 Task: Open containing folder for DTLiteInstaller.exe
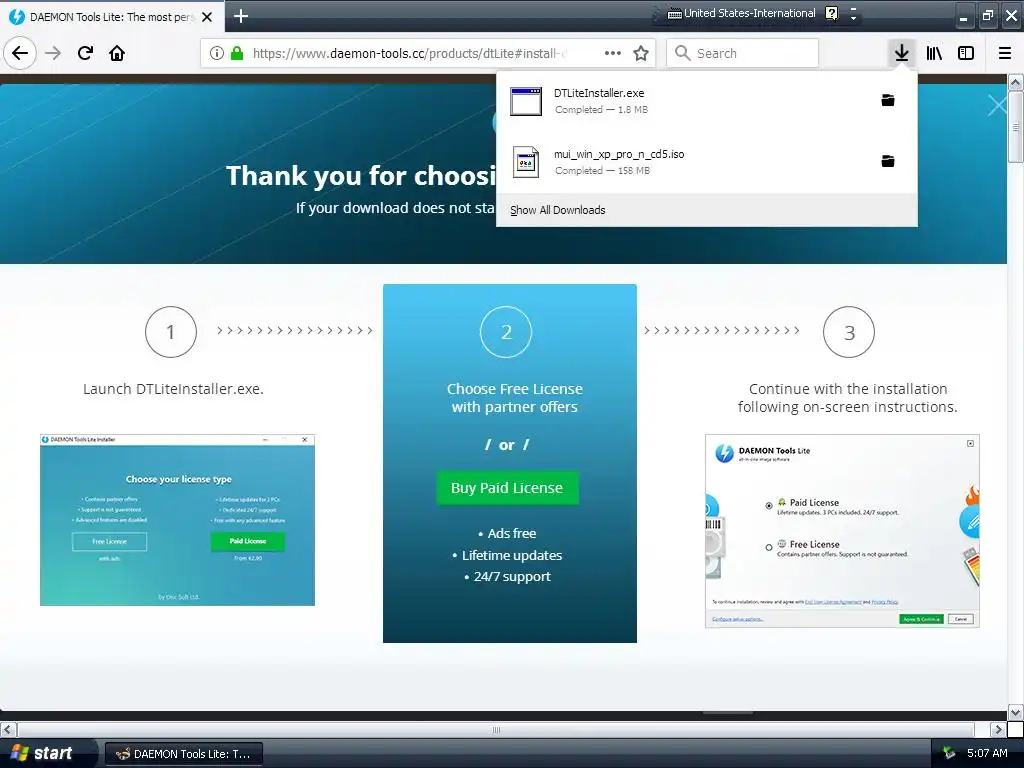[x=888, y=100]
